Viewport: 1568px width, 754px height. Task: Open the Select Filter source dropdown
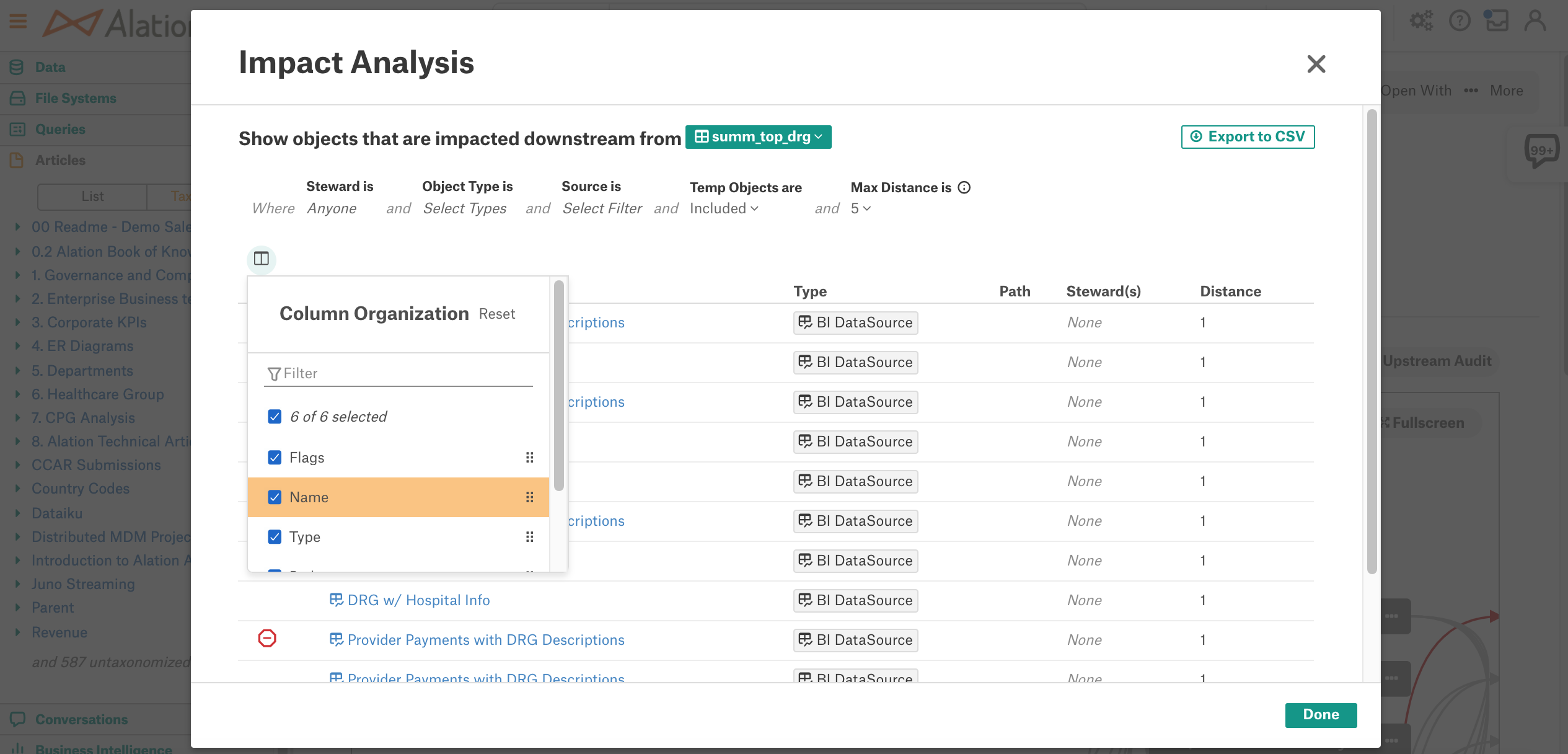[x=602, y=208]
